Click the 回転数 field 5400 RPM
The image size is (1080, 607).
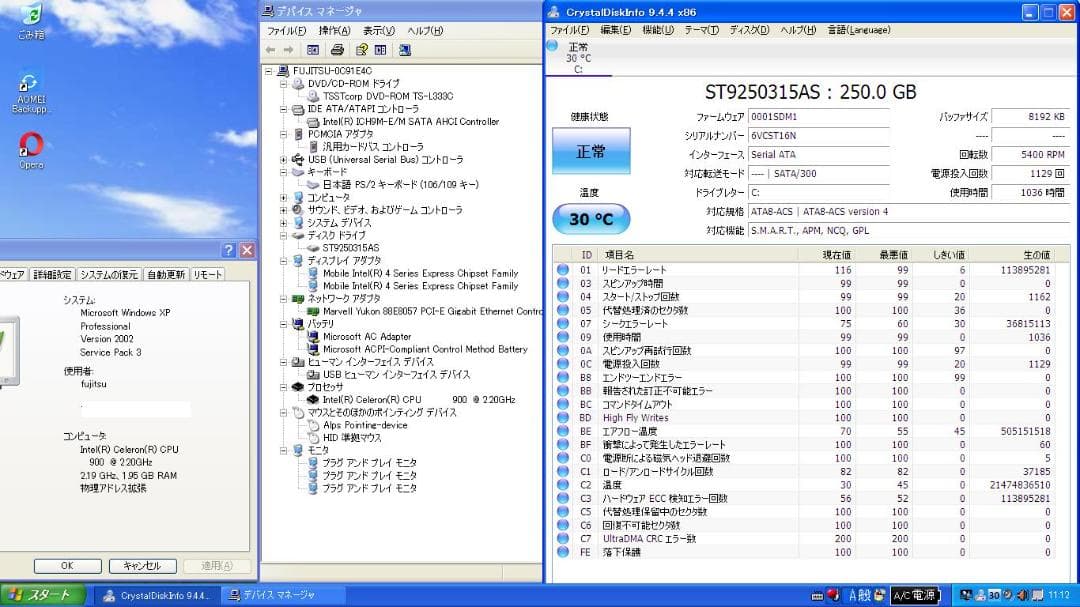coord(1030,155)
